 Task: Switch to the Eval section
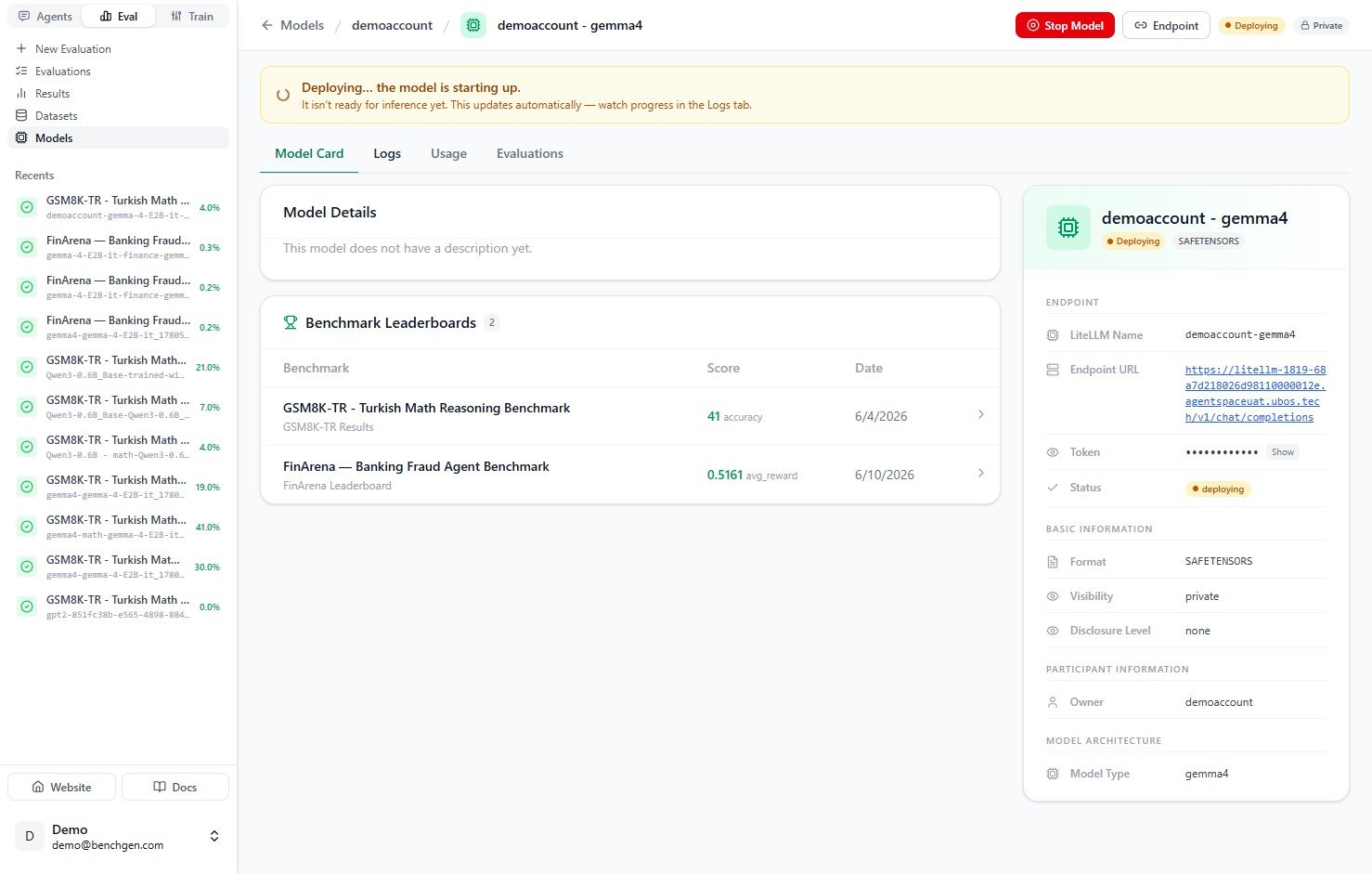pyautogui.click(x=119, y=17)
